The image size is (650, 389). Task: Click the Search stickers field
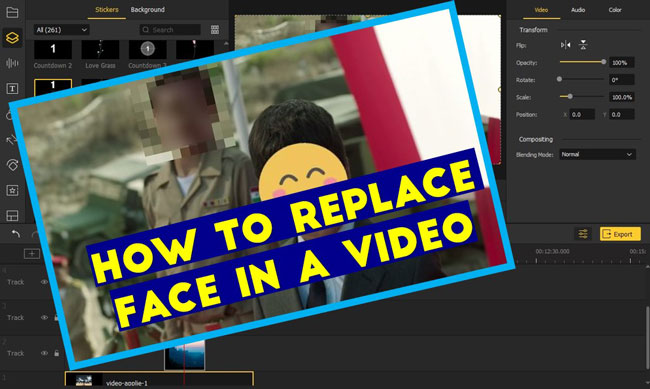click(170, 29)
